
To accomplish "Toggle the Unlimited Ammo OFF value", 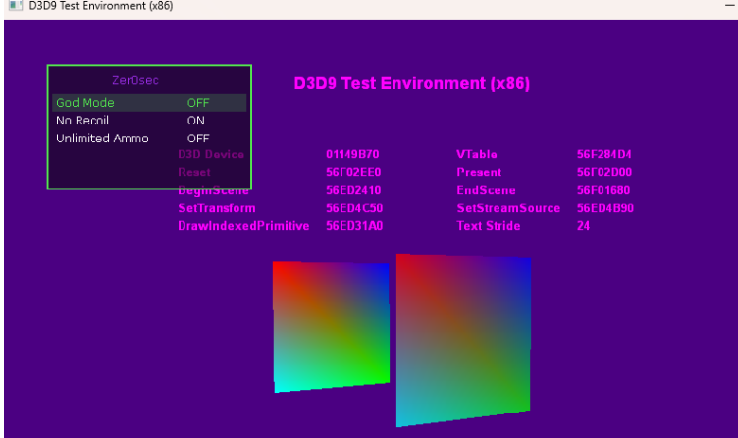I will [198, 138].
